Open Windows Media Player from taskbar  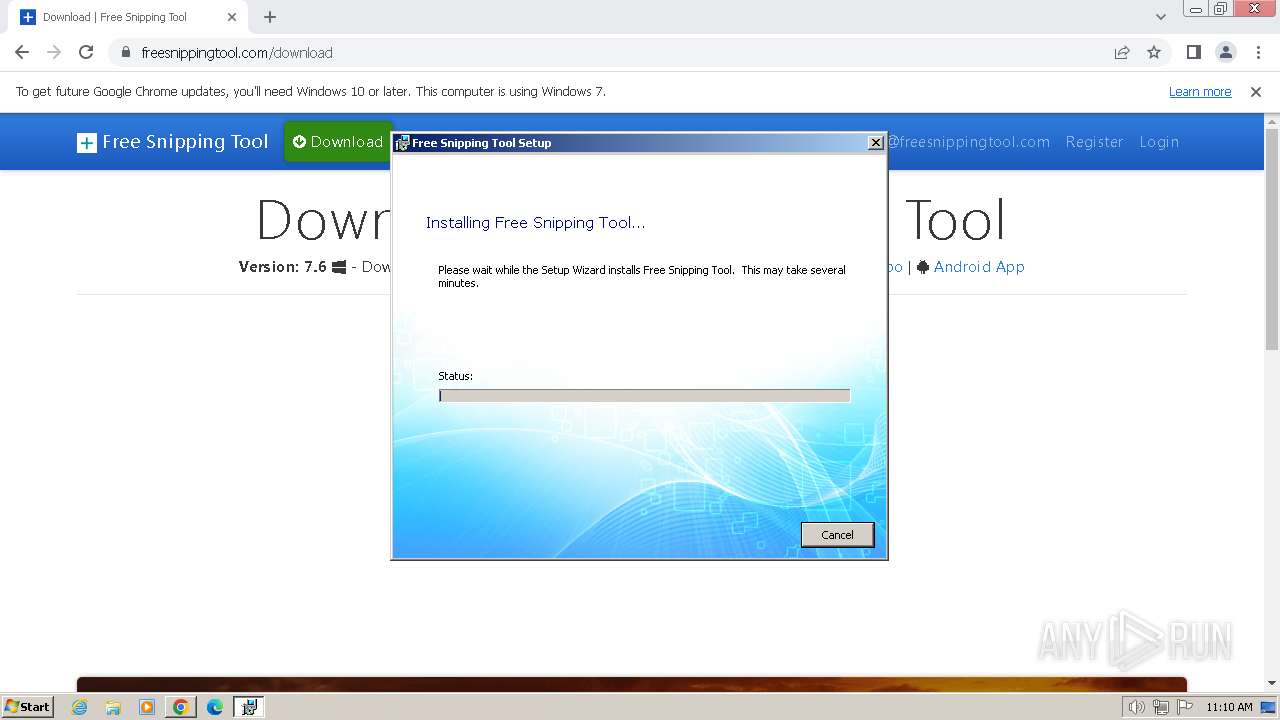click(147, 707)
